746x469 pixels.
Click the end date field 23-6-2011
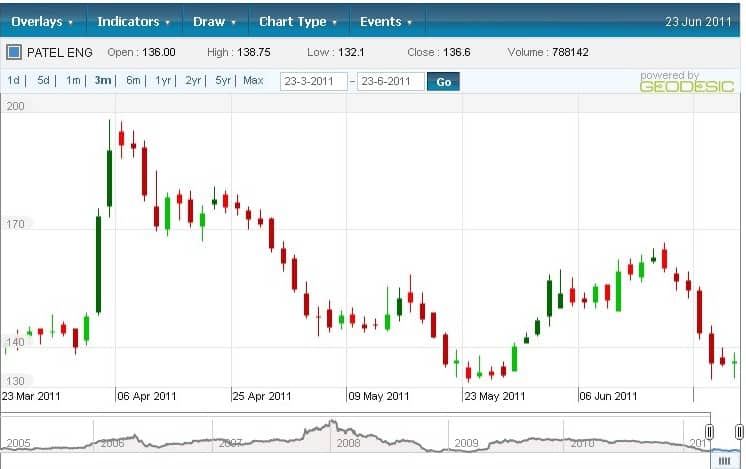[x=390, y=82]
